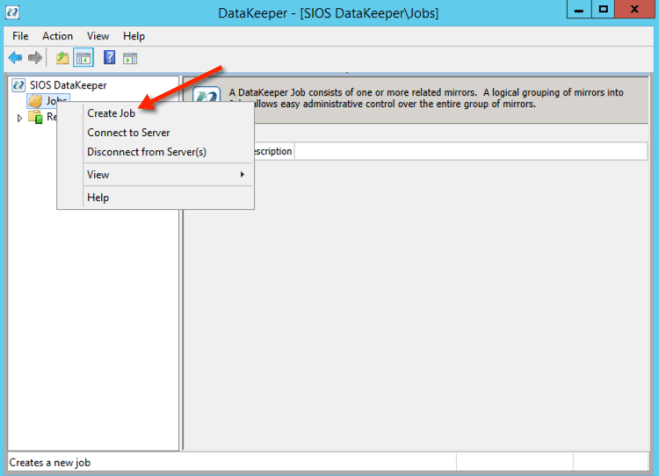The width and height of the screenshot is (659, 476).
Task: Select SIOS DataKeeper root tree node
Action: click(x=67, y=85)
